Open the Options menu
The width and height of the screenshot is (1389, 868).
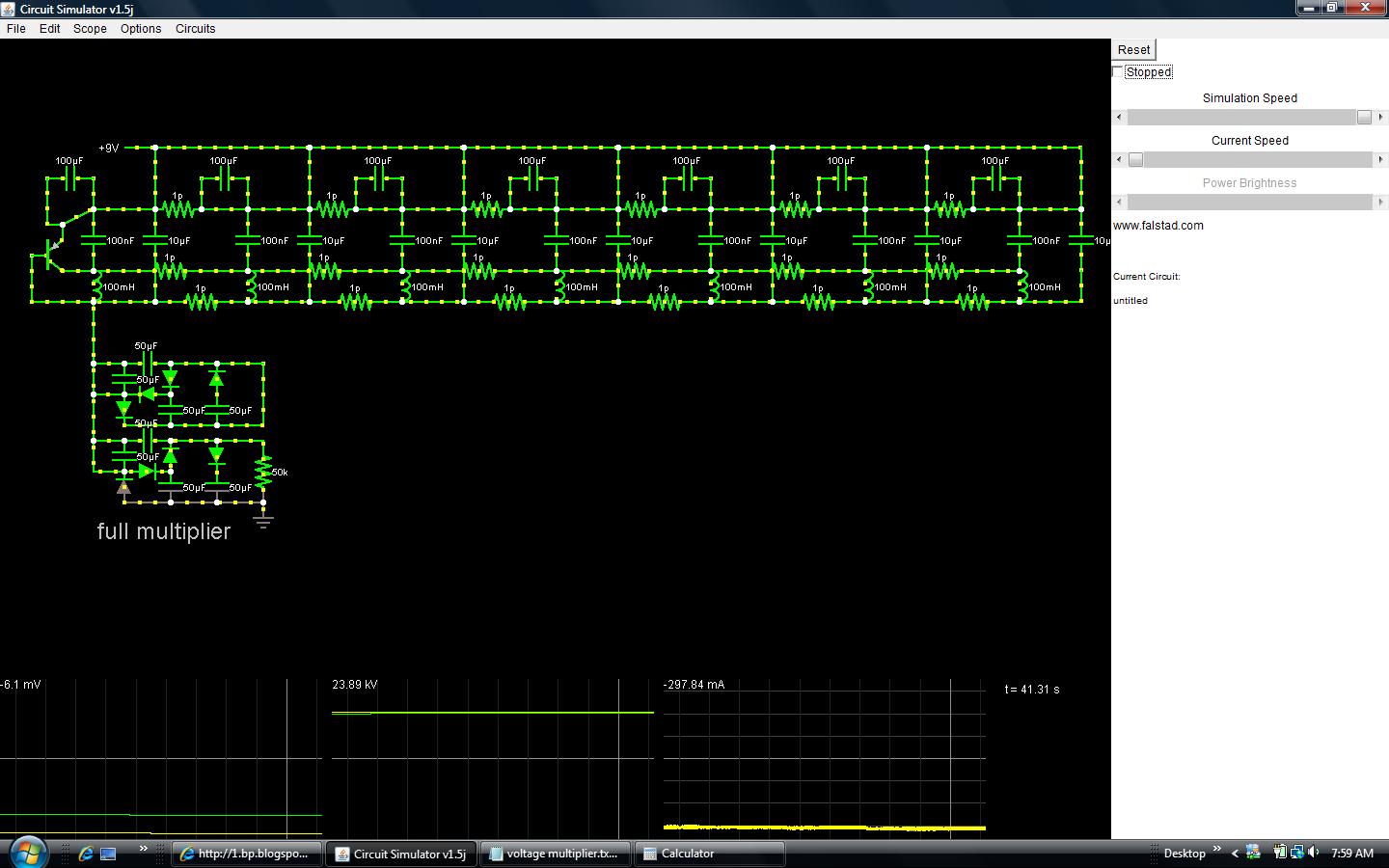pos(141,28)
